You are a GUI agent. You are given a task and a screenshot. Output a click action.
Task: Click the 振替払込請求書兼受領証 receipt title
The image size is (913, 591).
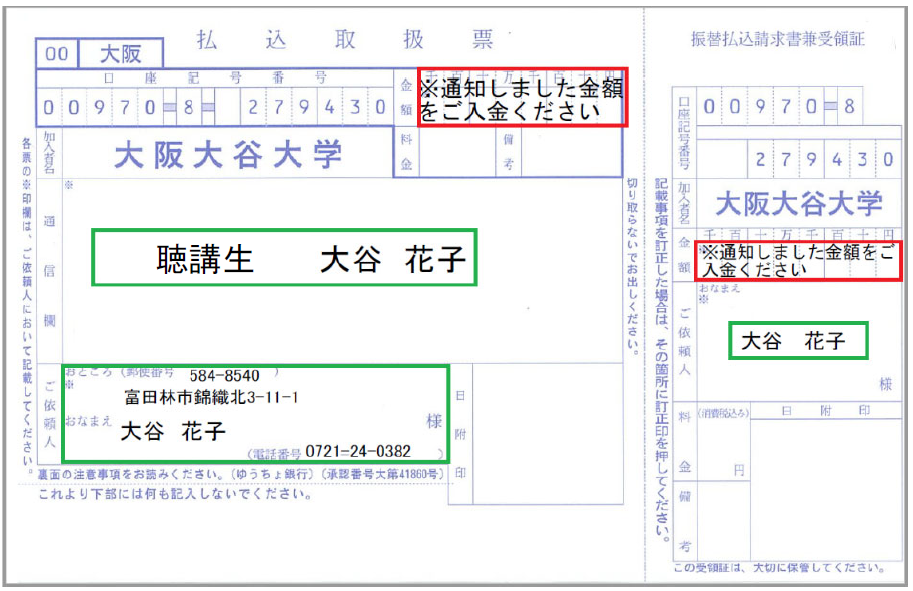point(777,40)
